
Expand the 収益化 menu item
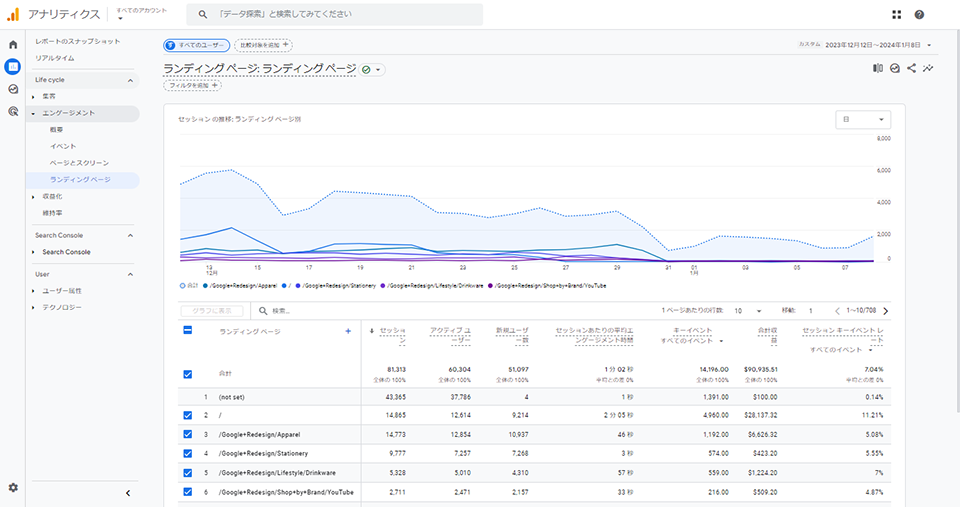coord(33,197)
